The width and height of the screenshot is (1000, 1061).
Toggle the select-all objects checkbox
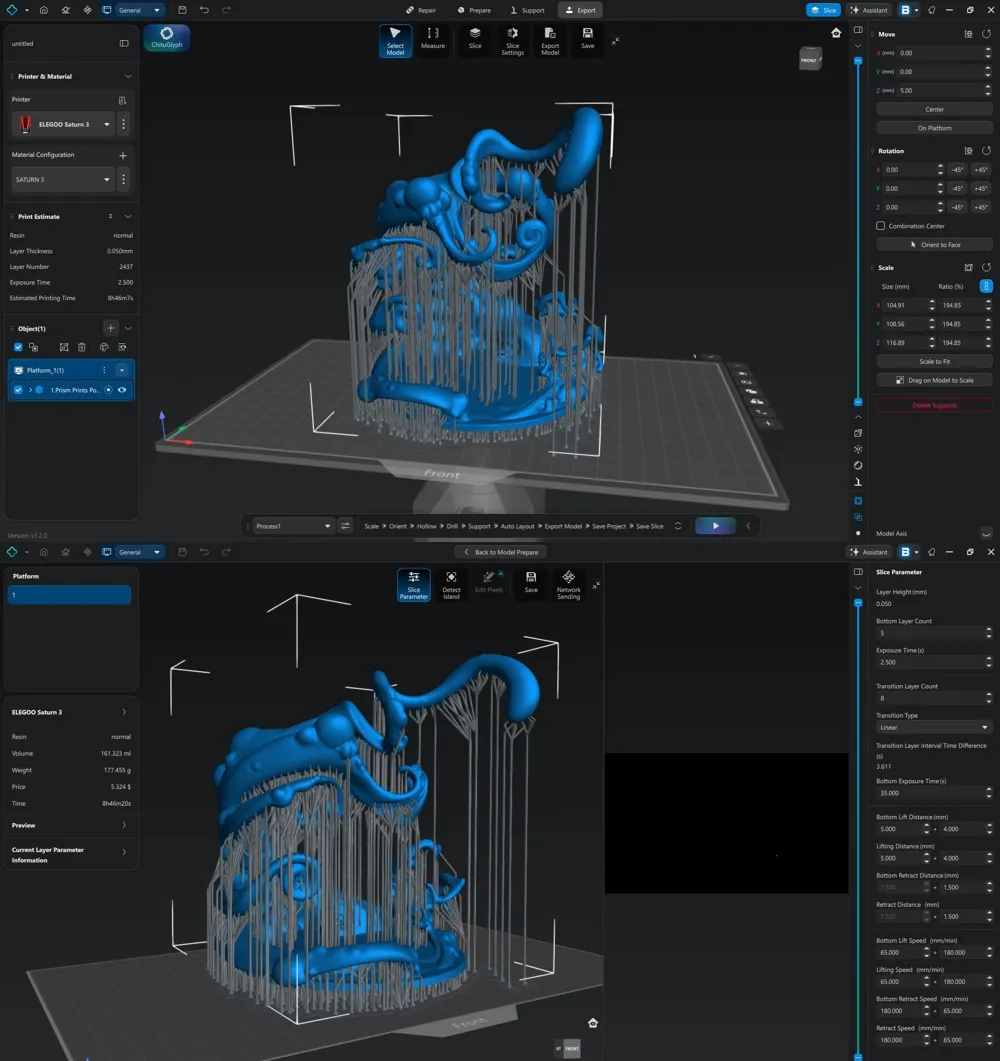click(18, 347)
